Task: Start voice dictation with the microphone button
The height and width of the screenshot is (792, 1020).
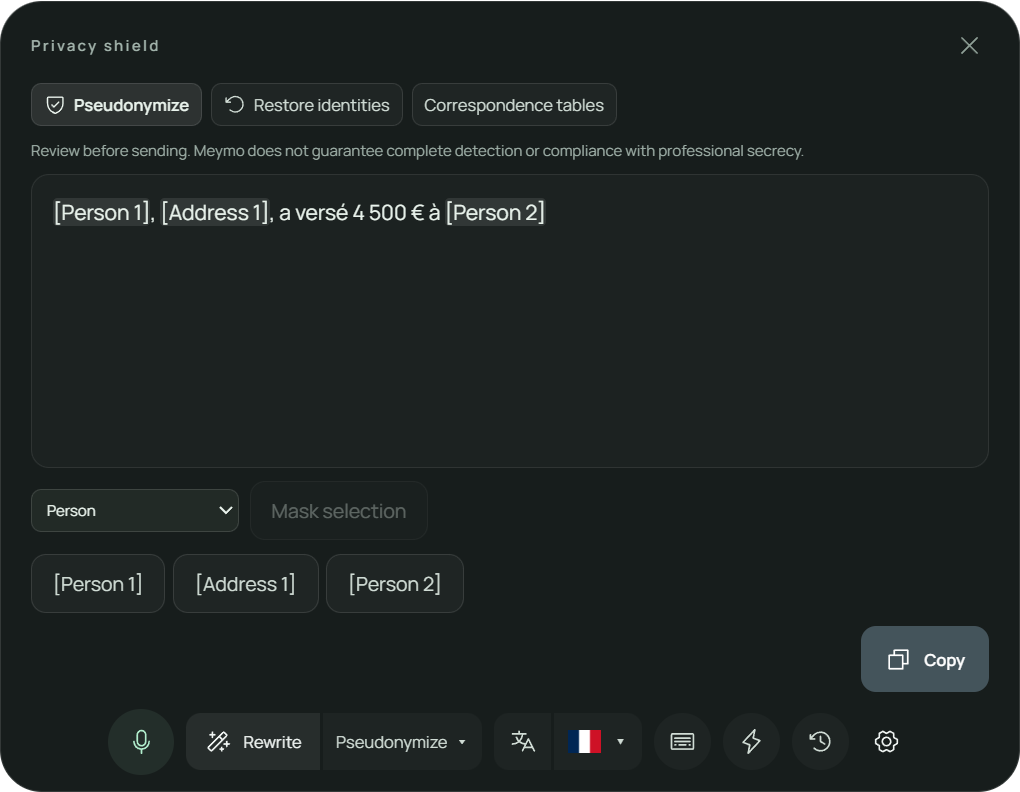Action: (141, 741)
